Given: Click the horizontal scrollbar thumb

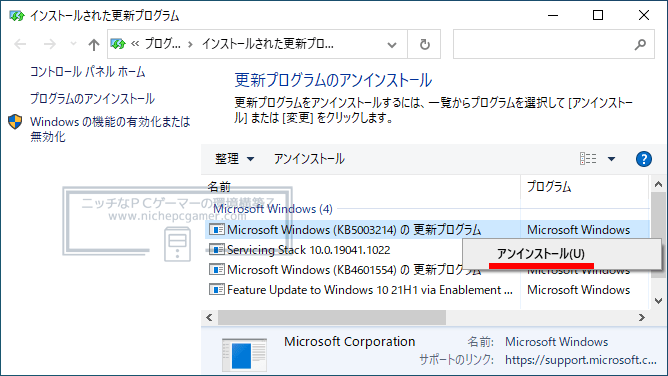Looking at the screenshot, I should 332,318.
